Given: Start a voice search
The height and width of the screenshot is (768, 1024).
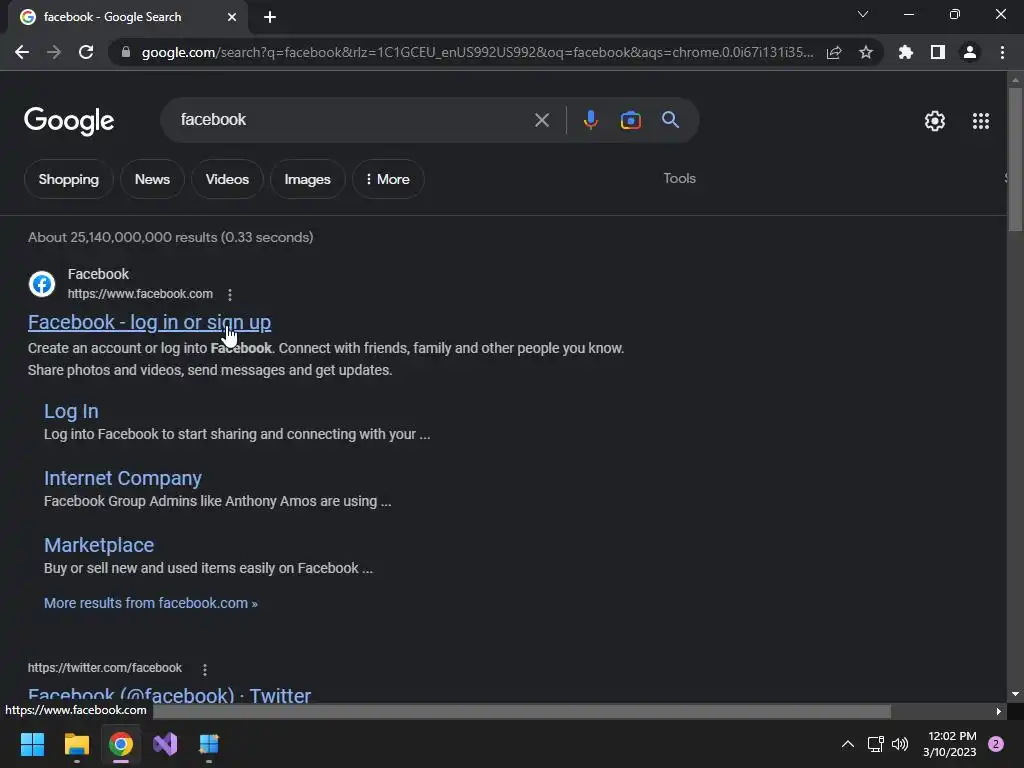Looking at the screenshot, I should 590,120.
